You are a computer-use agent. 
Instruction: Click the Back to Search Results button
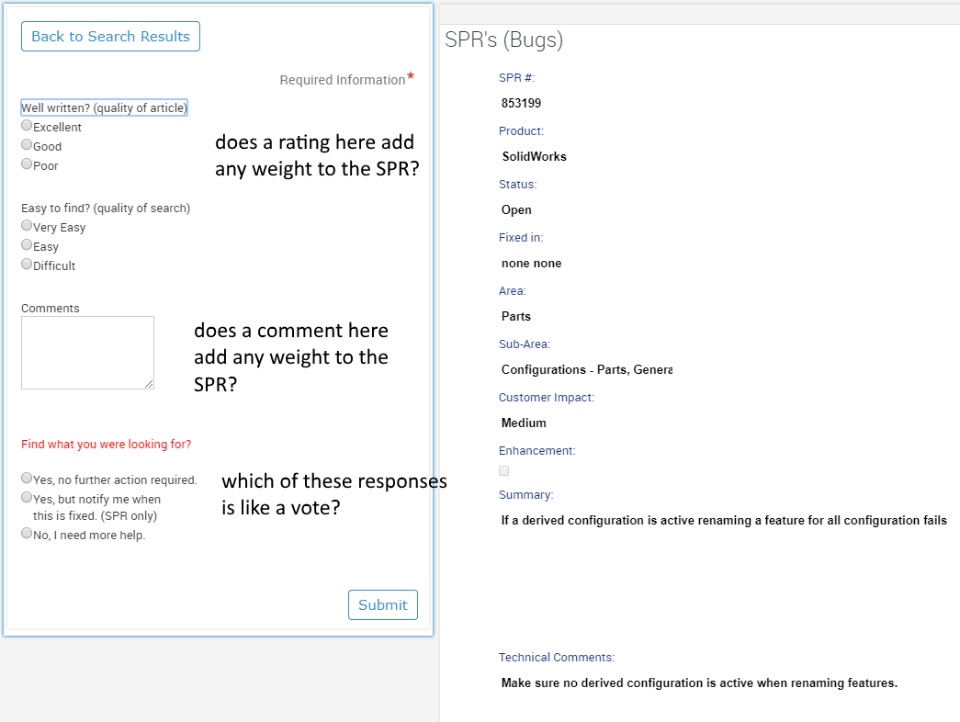coord(110,36)
